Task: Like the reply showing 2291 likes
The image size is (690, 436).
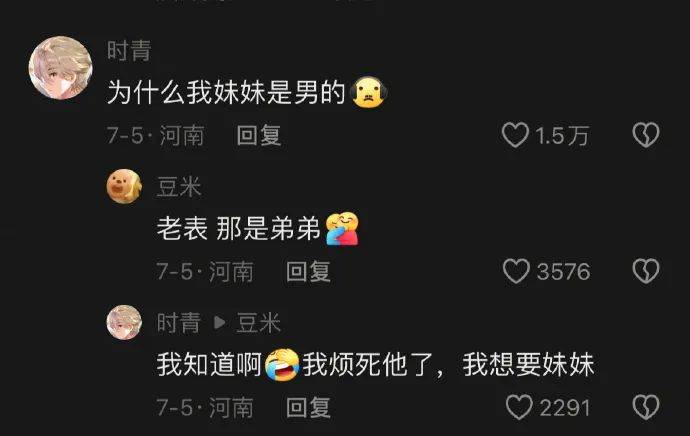Action: pos(519,407)
